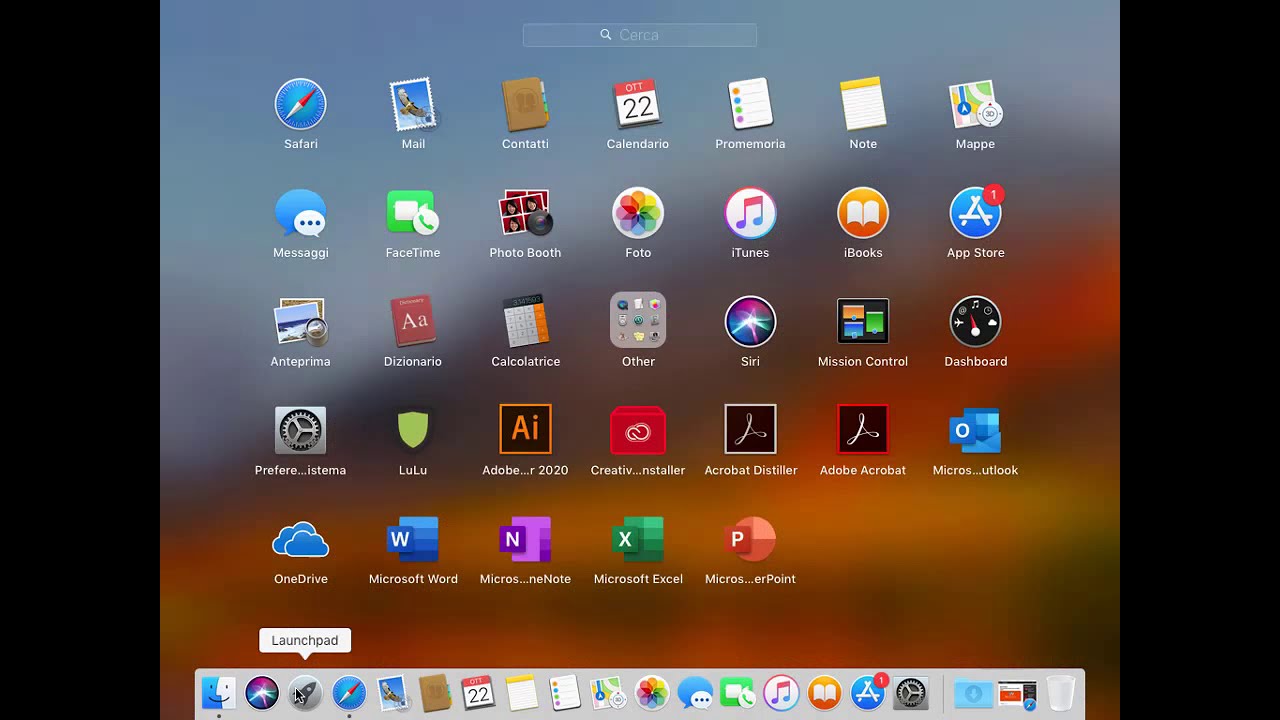Viewport: 1280px width, 720px height.
Task: Launch LuLu firewall app
Action: [413, 431]
